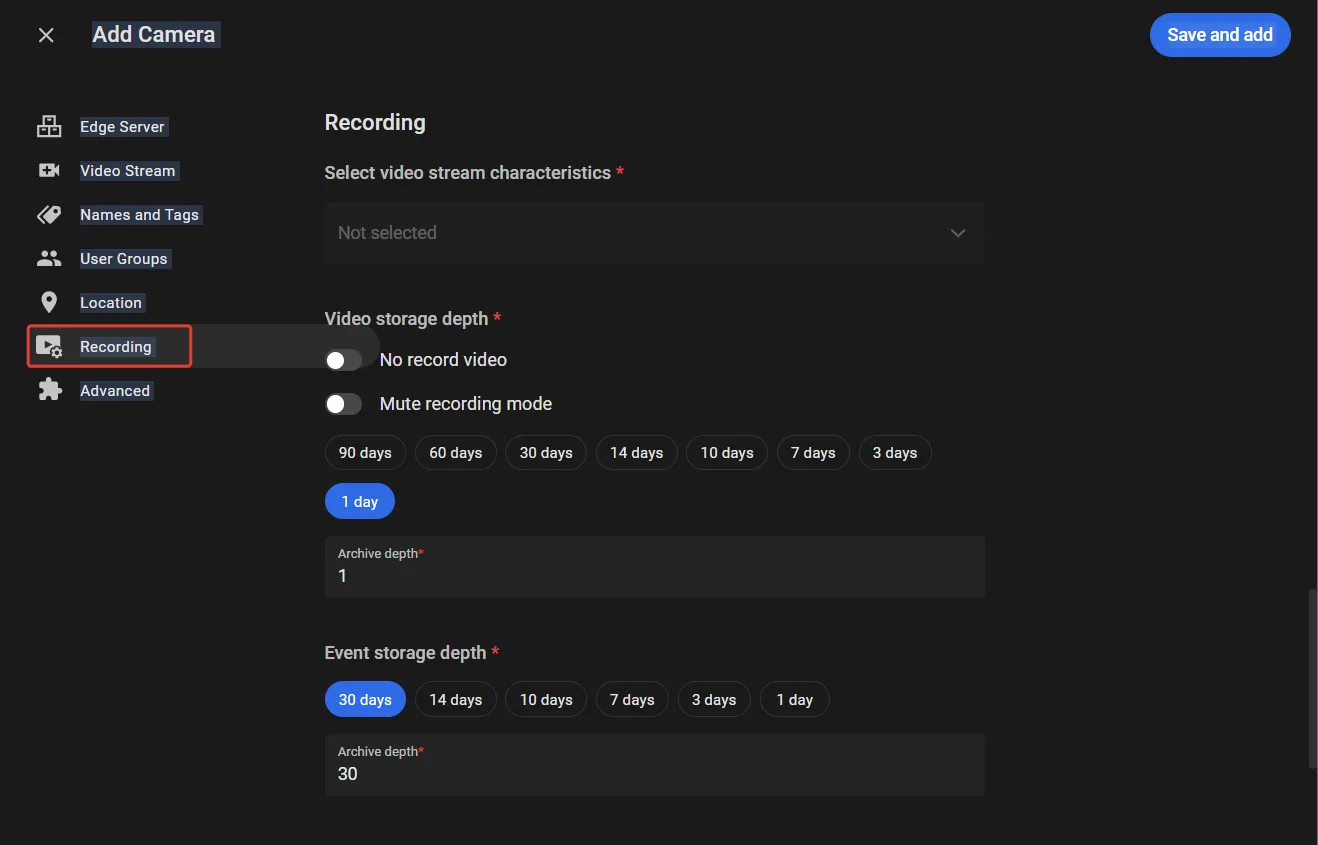Select 30 days event storage depth
The image size is (1318, 845).
tap(365, 700)
